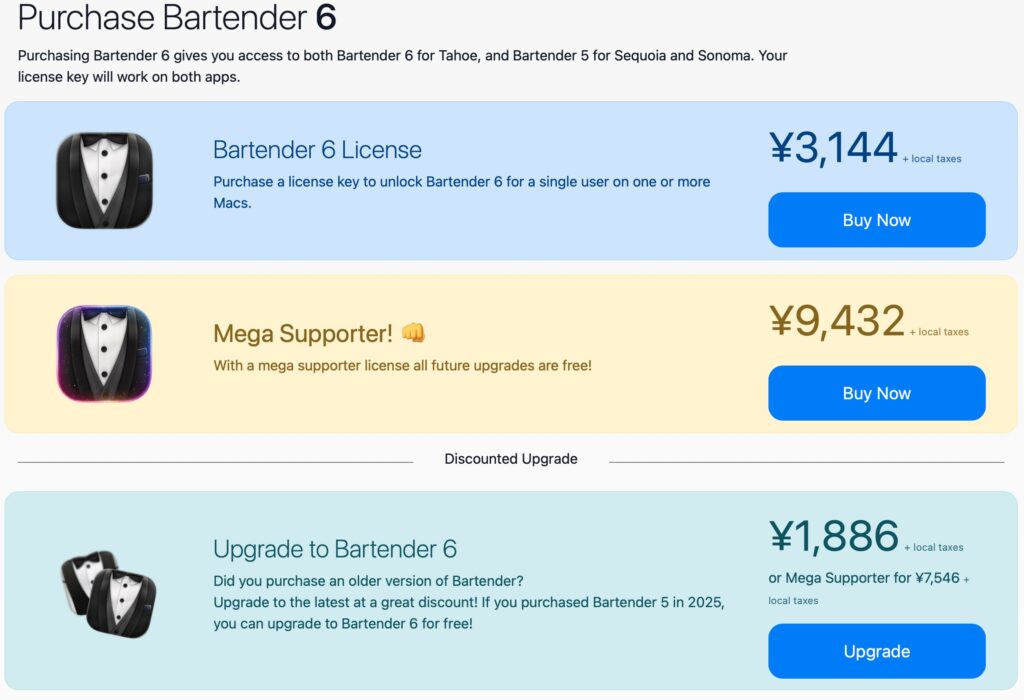1024x700 pixels.
Task: Click the 'all future upgrades are free' description
Action: pos(402,366)
